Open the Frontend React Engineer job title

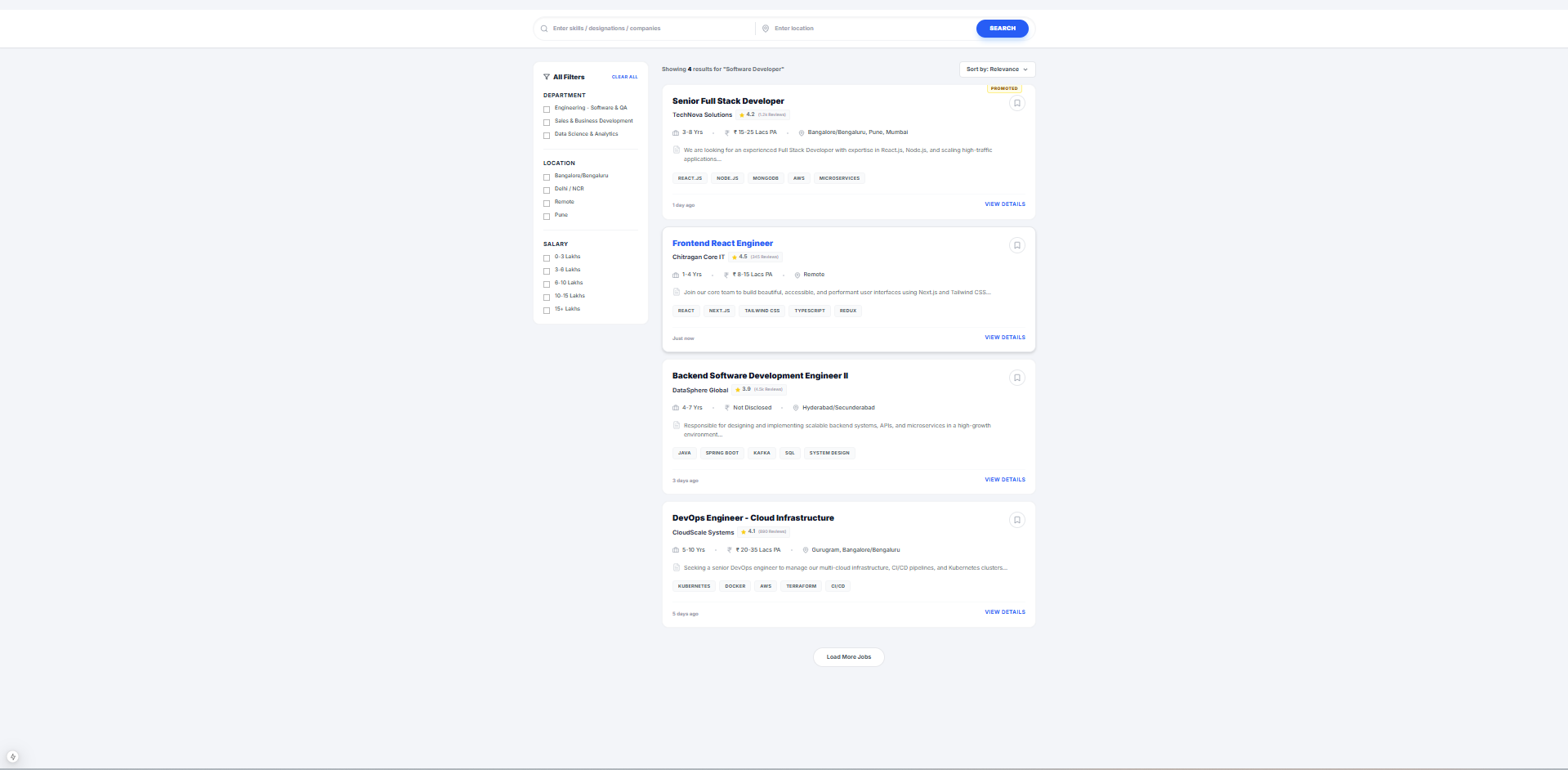coord(722,244)
